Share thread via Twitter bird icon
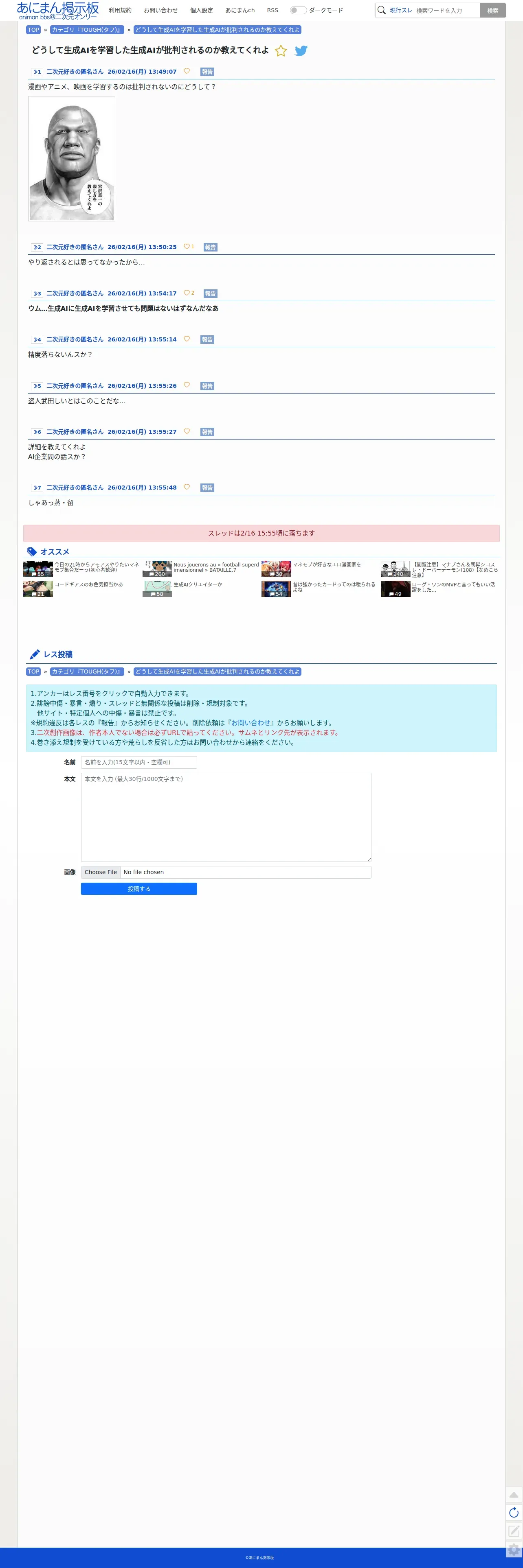The height and width of the screenshot is (1568, 523). coord(301,51)
